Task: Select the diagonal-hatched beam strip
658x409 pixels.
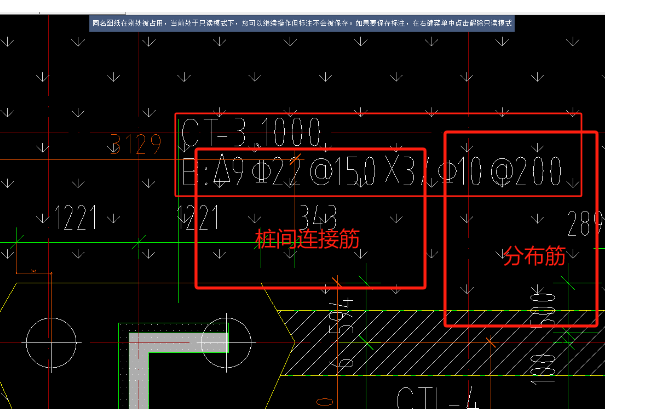Action: [x=443, y=343]
